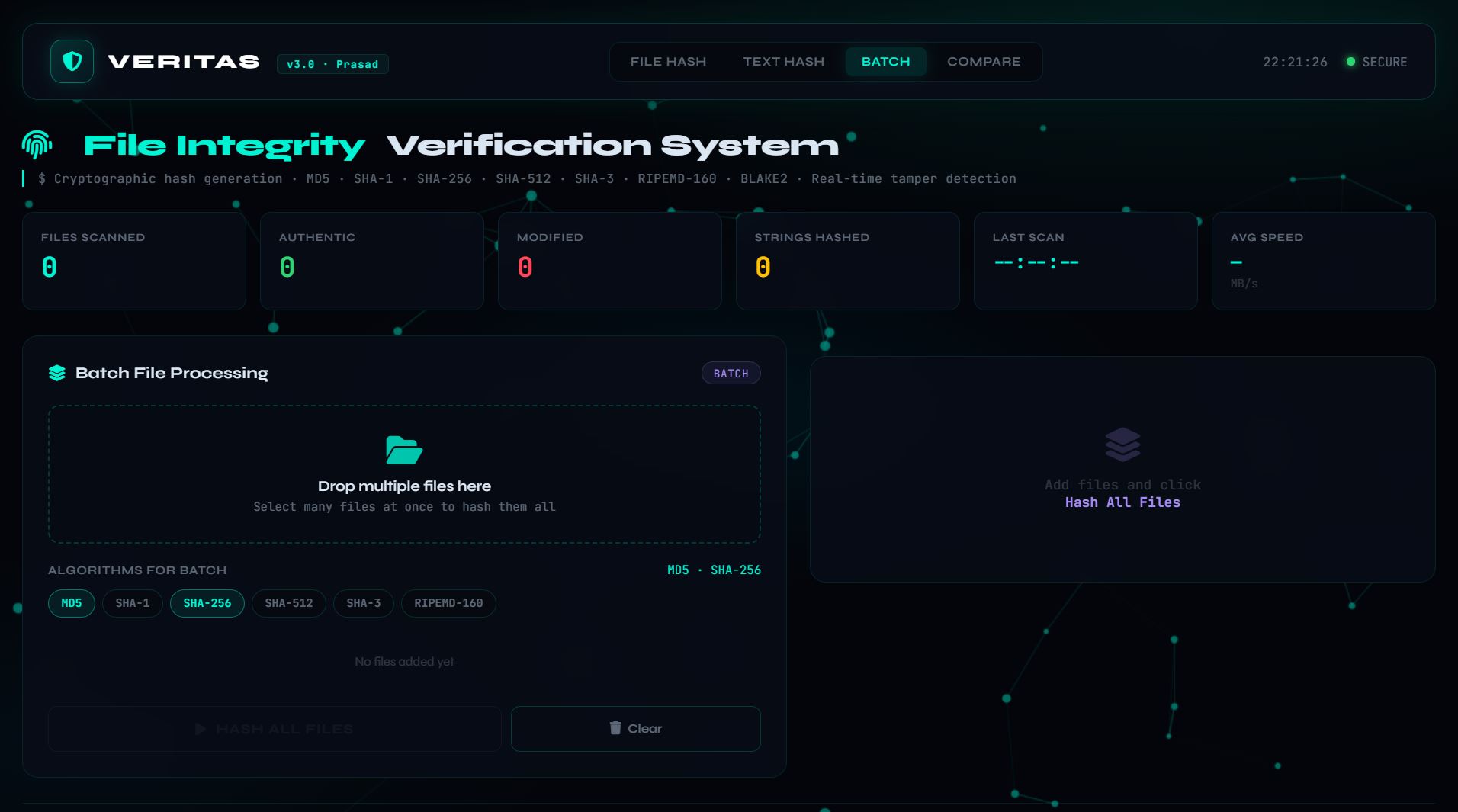This screenshot has height=812, width=1458.
Task: Select the Batch tab
Action: tap(885, 62)
